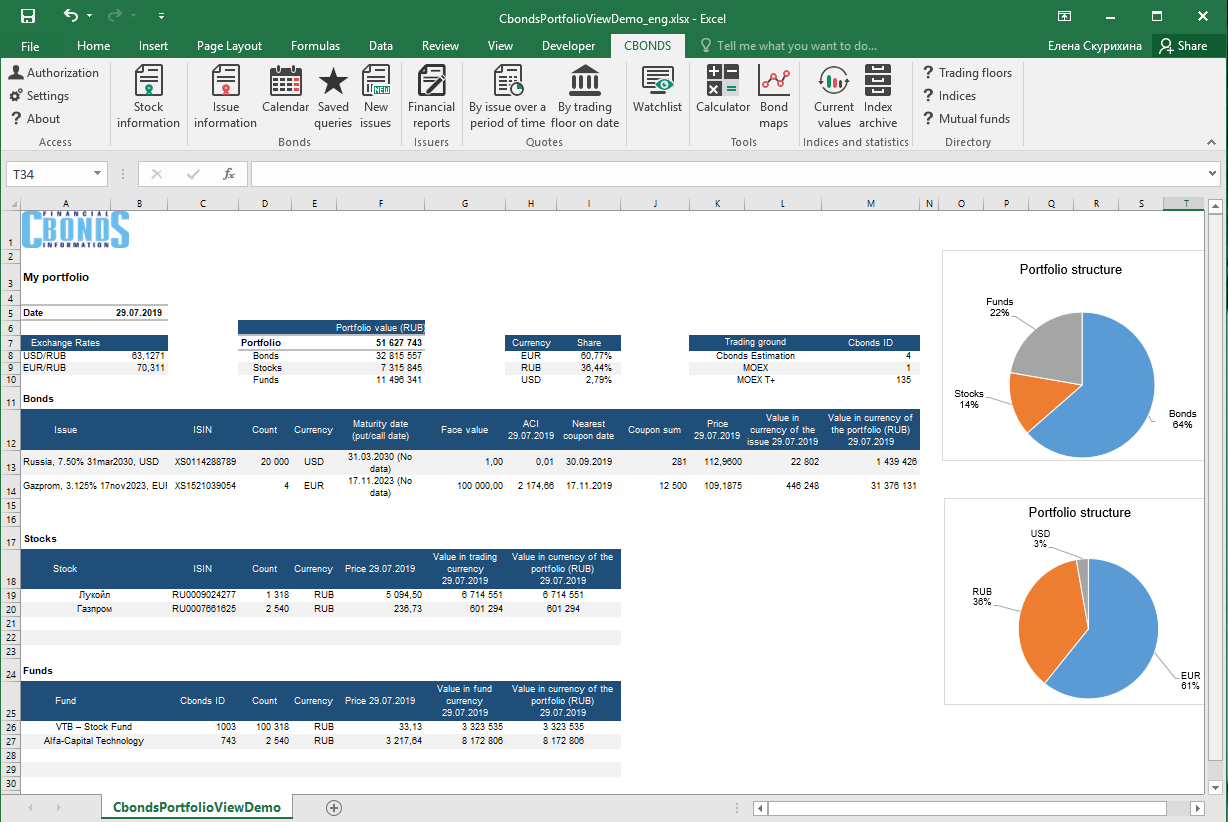Open the Review tab

pos(440,46)
